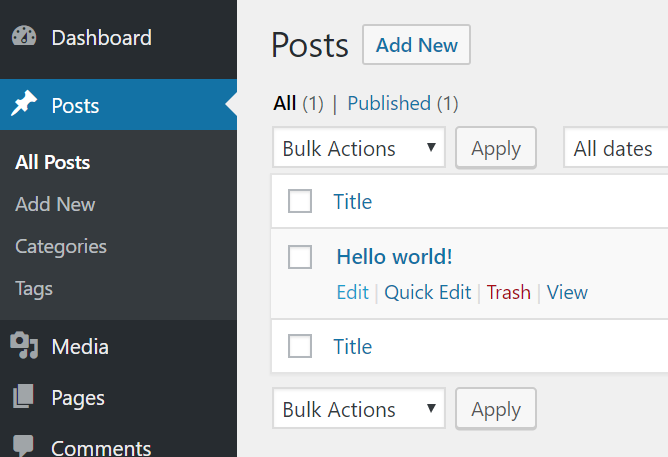Expand the All dates filter dropdown

pos(615,148)
